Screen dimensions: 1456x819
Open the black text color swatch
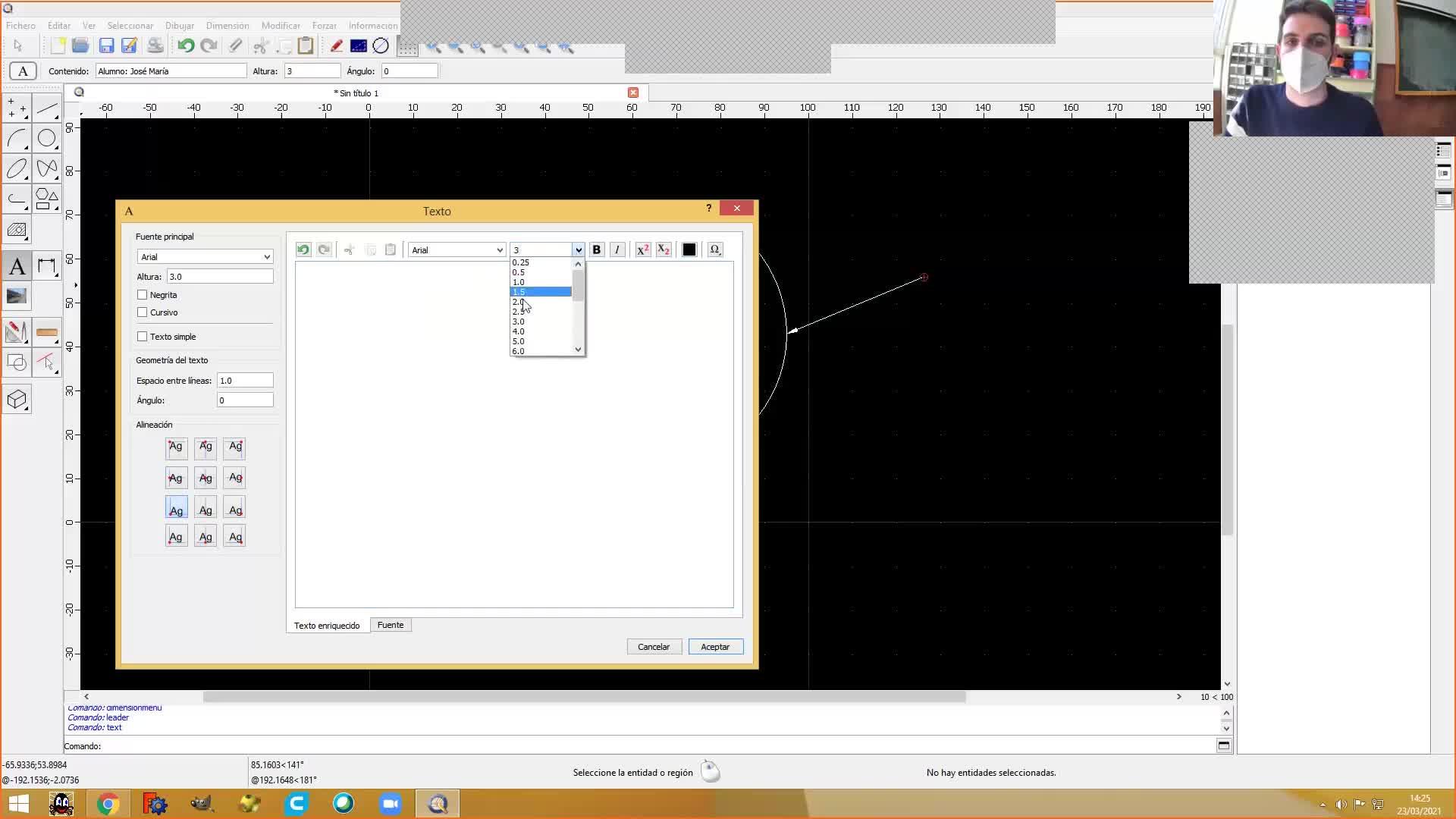[689, 249]
